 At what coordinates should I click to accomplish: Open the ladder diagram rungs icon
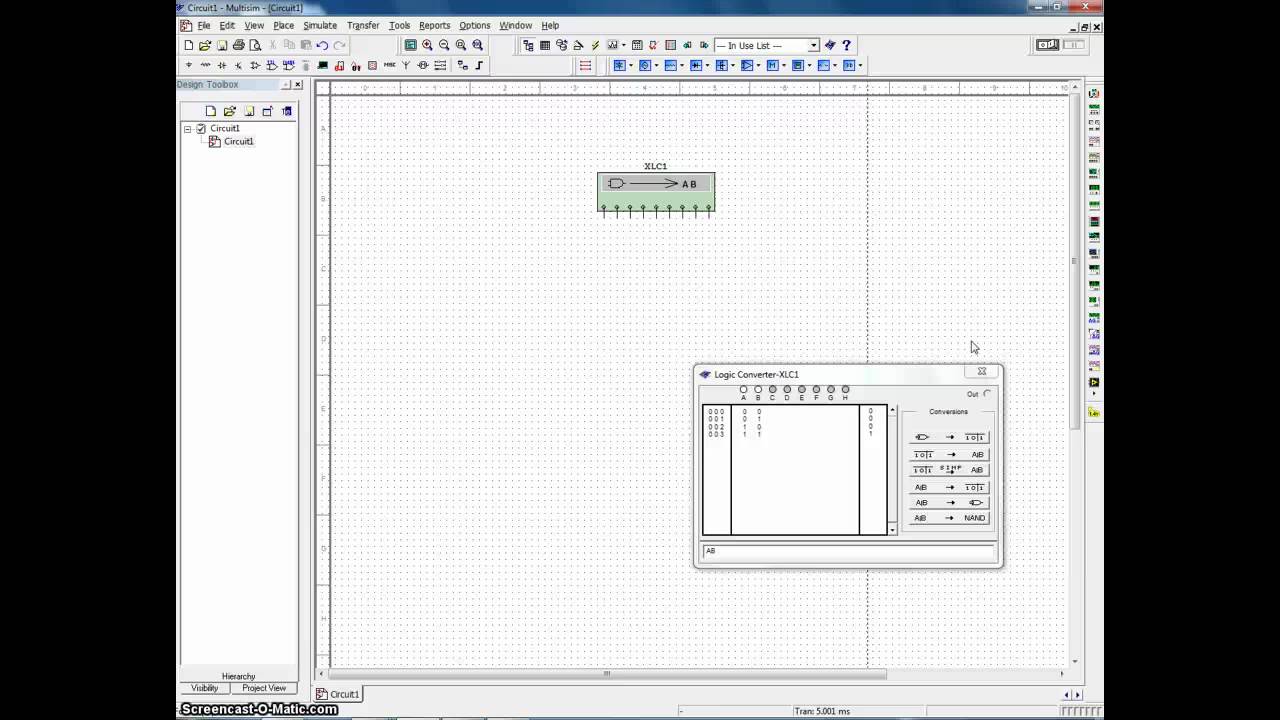coord(586,65)
